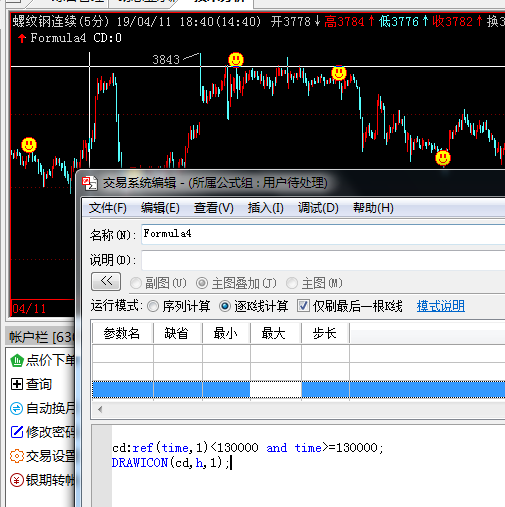Click the code line starting with cd:ref
The height and width of the screenshot is (507, 505).
[248, 448]
